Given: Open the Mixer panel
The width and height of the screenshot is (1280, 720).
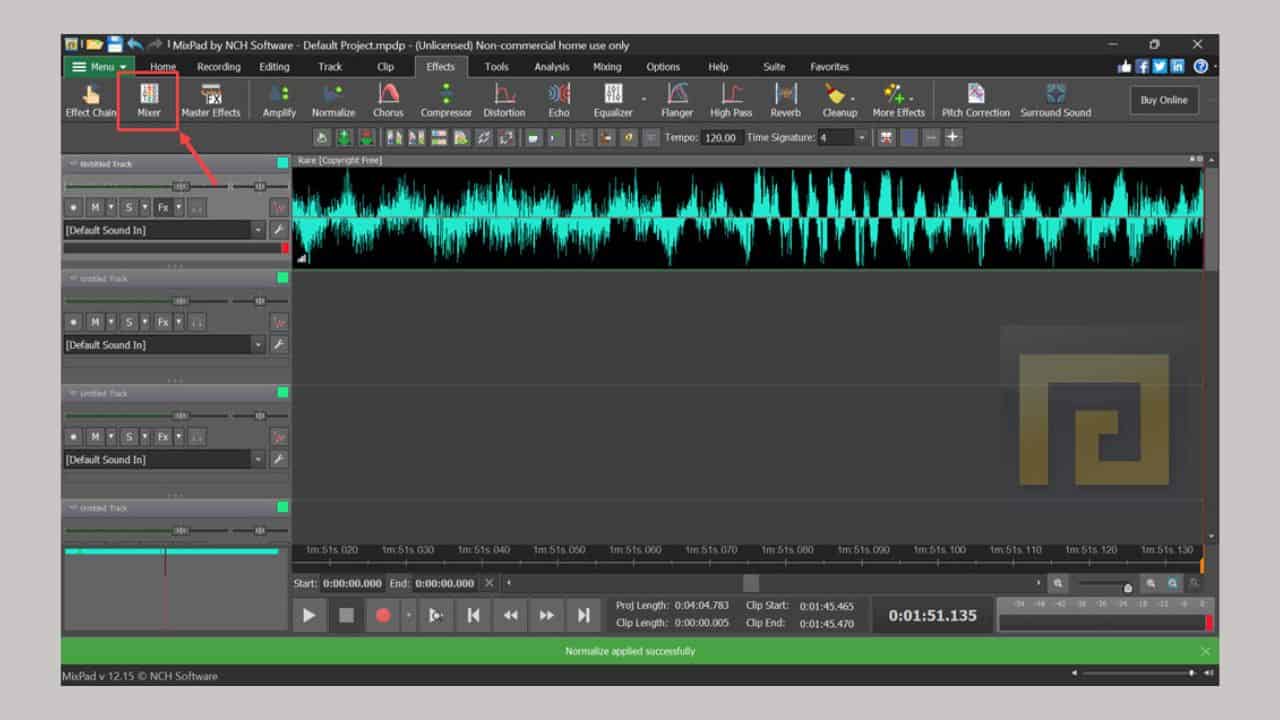Looking at the screenshot, I should [x=149, y=100].
